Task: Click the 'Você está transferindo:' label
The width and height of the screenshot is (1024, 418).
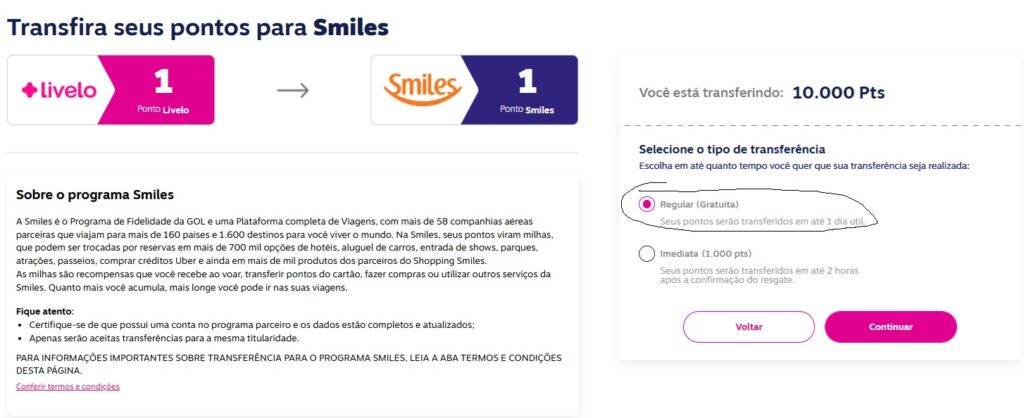Action: pos(711,93)
